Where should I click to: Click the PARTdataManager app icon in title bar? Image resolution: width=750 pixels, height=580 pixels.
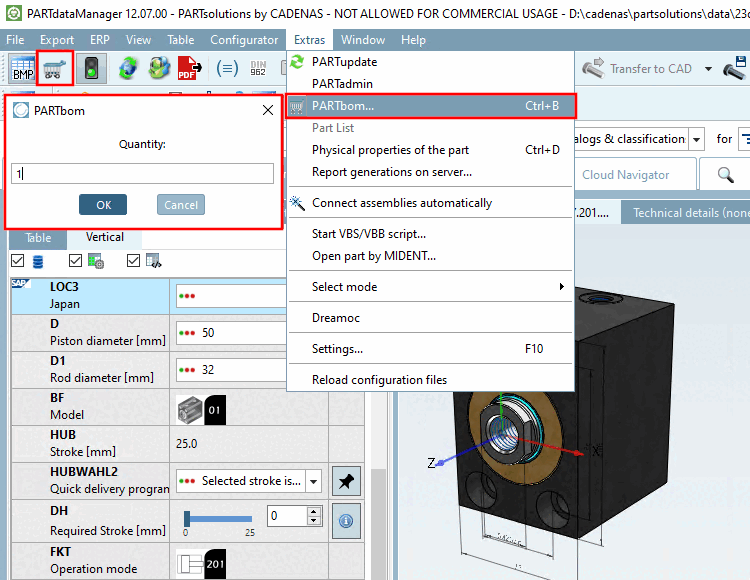tap(13, 13)
